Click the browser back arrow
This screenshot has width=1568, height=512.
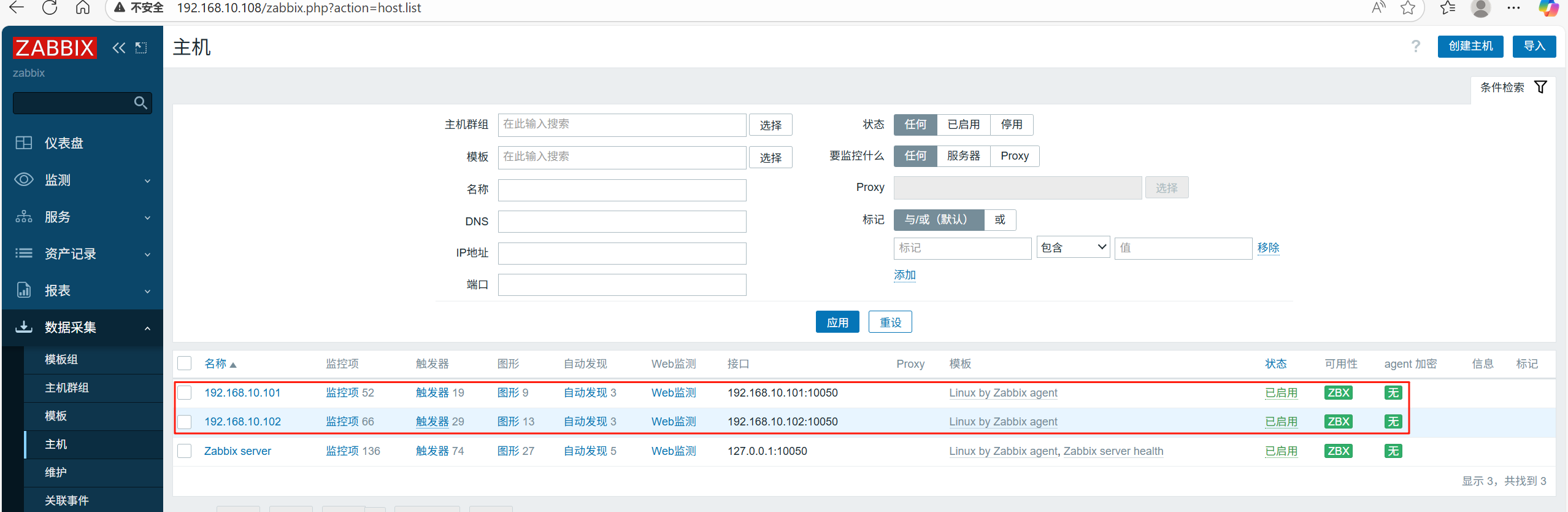[17, 7]
